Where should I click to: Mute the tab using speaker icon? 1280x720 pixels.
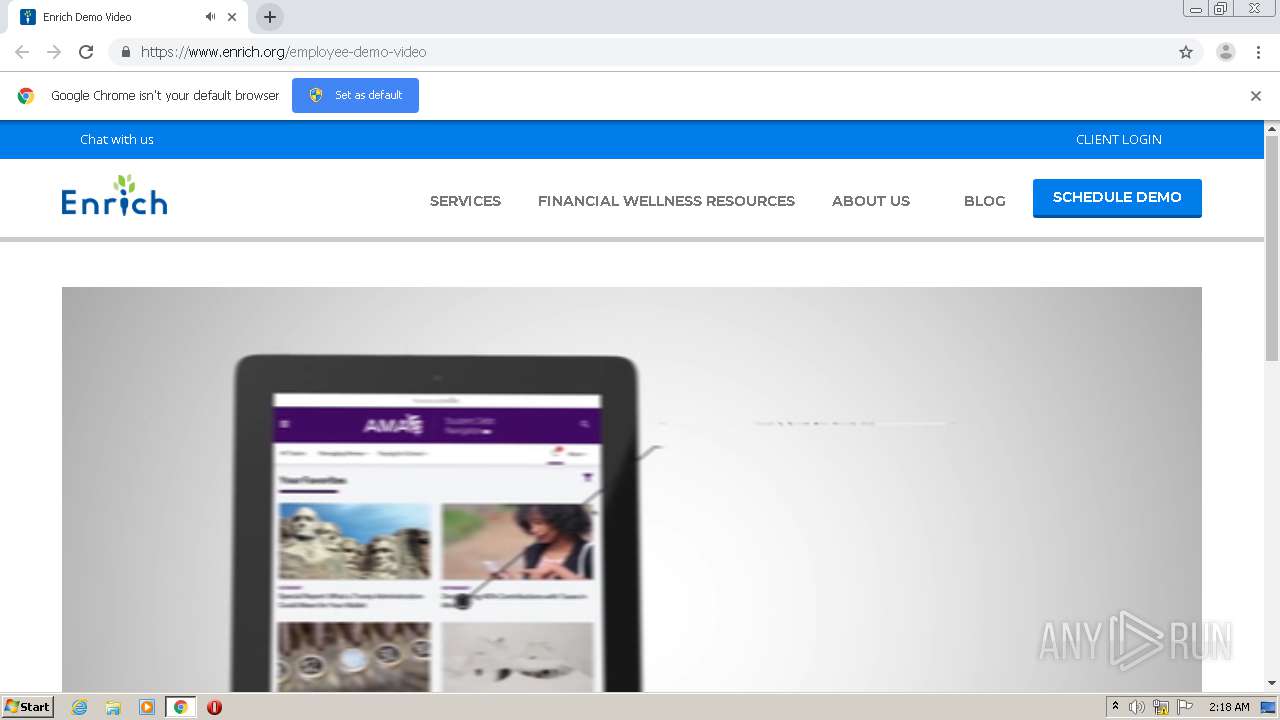click(210, 17)
